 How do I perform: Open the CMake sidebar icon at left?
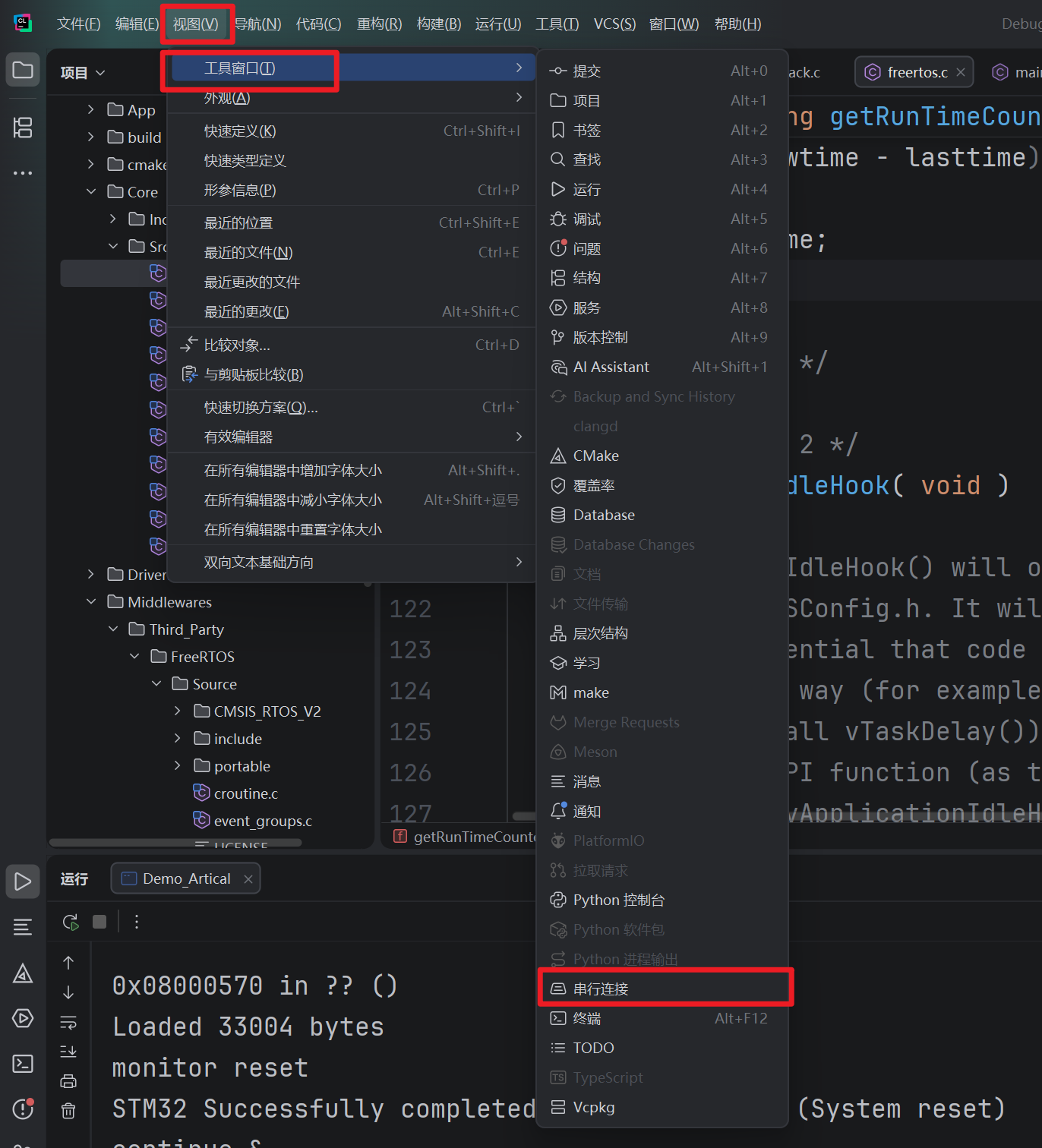click(x=23, y=973)
